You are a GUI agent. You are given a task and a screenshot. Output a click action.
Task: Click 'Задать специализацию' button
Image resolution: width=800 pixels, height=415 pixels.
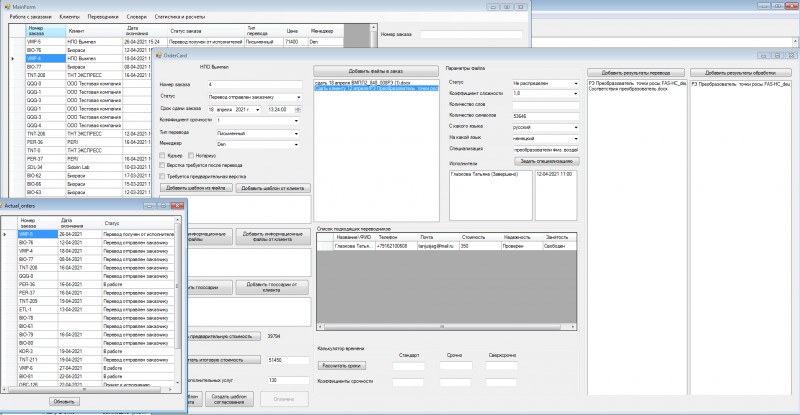click(x=546, y=160)
